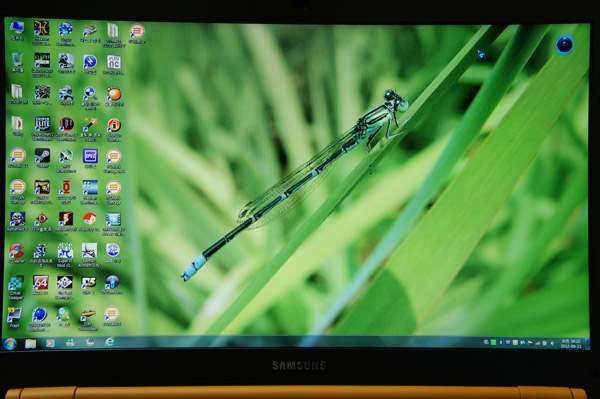600x399 pixels.
Task: Launch Internet Explorer from the taskbar
Action: 109,342
